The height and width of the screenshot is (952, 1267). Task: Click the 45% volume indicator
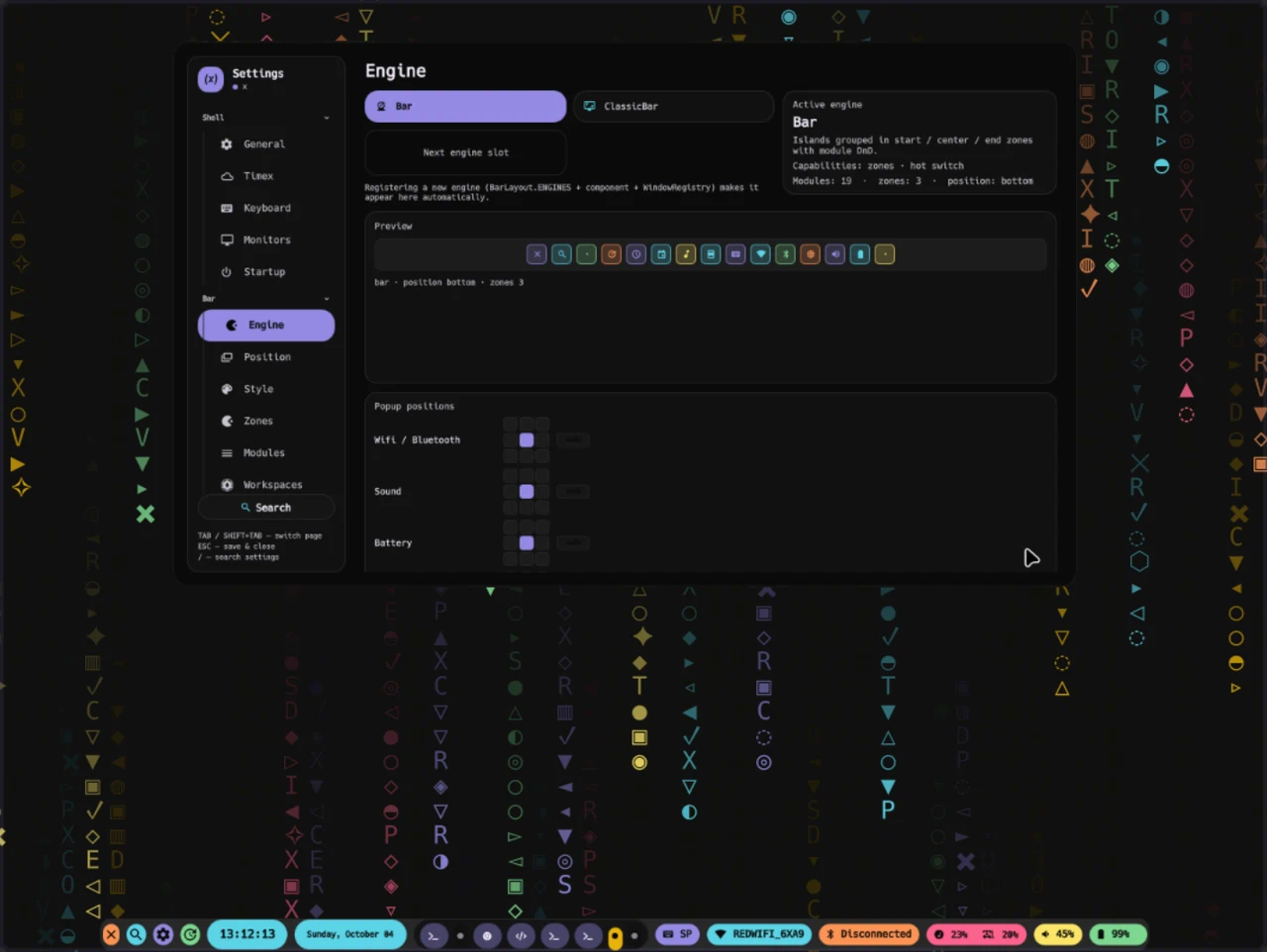click(x=1057, y=934)
